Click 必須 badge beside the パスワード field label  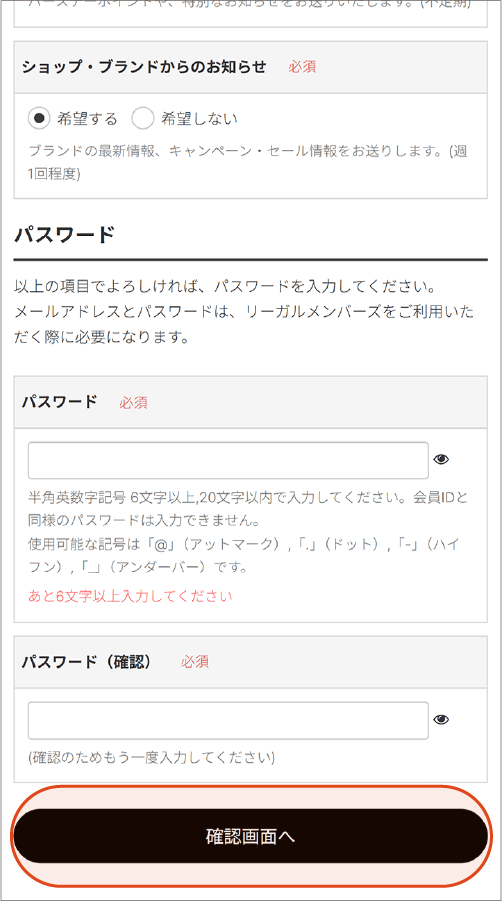click(x=133, y=402)
